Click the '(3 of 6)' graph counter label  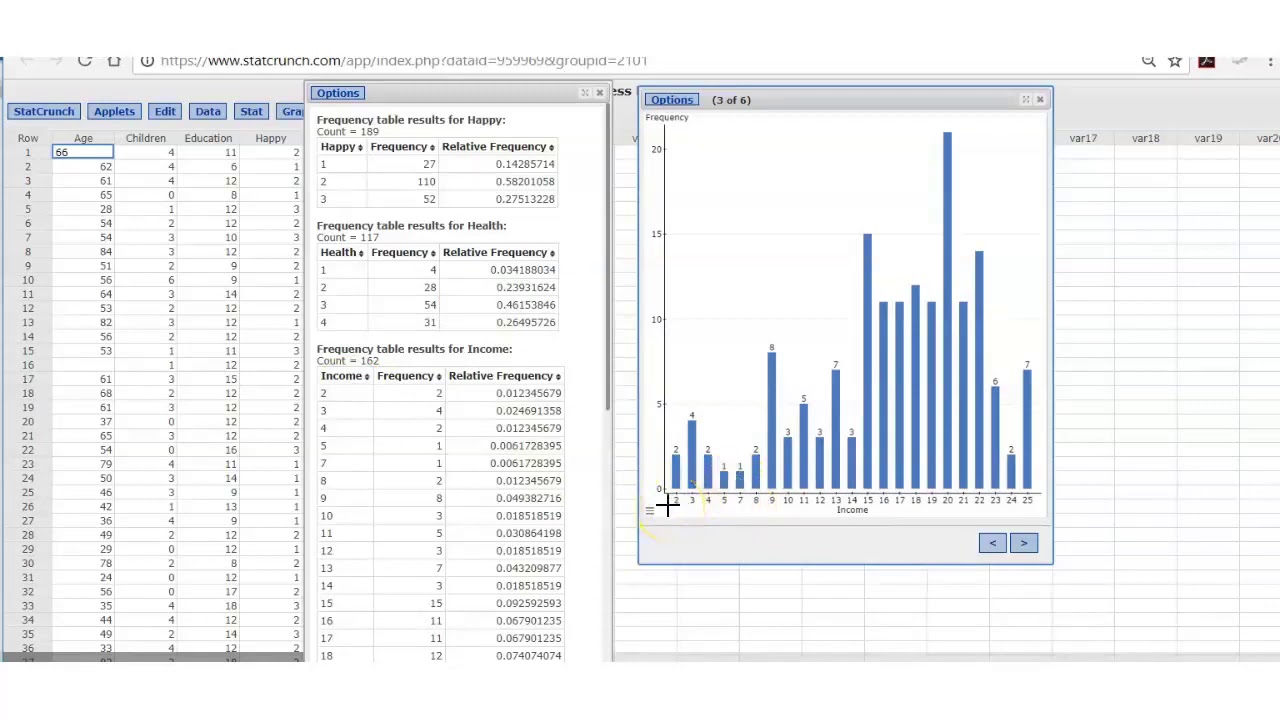(x=731, y=100)
